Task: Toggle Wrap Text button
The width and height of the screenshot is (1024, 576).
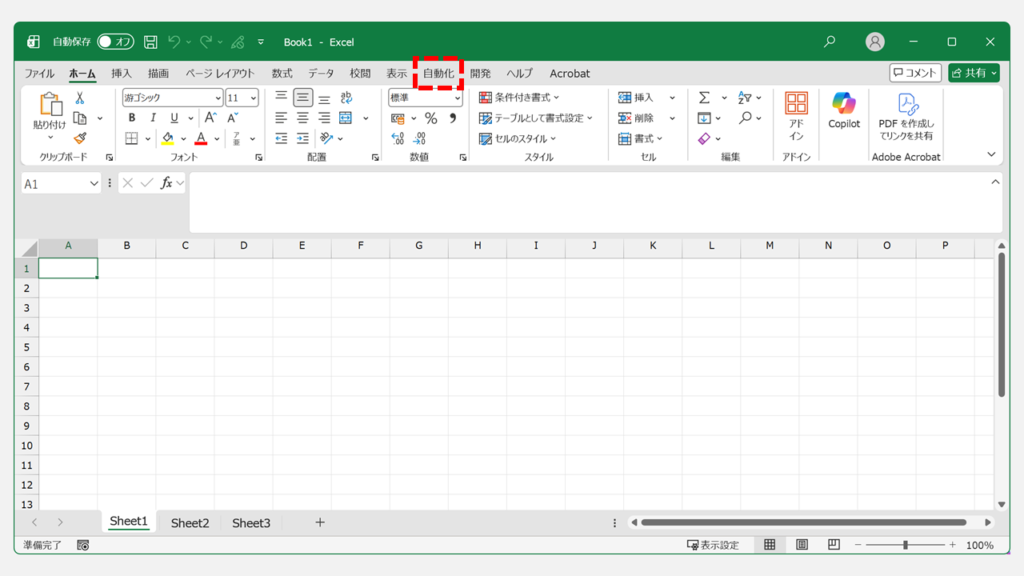Action: [x=346, y=97]
